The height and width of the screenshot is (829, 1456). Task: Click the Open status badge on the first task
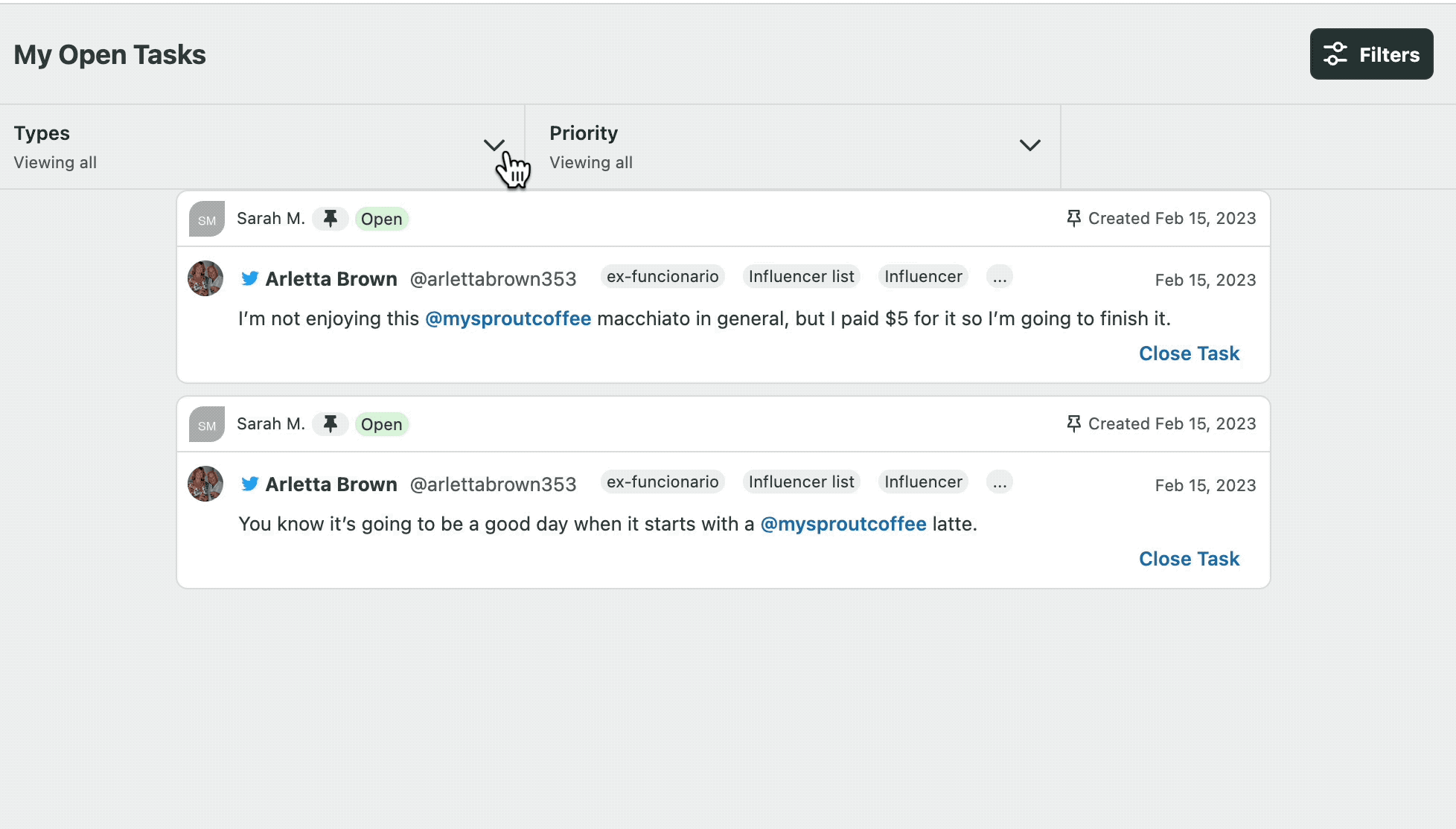[x=381, y=218]
